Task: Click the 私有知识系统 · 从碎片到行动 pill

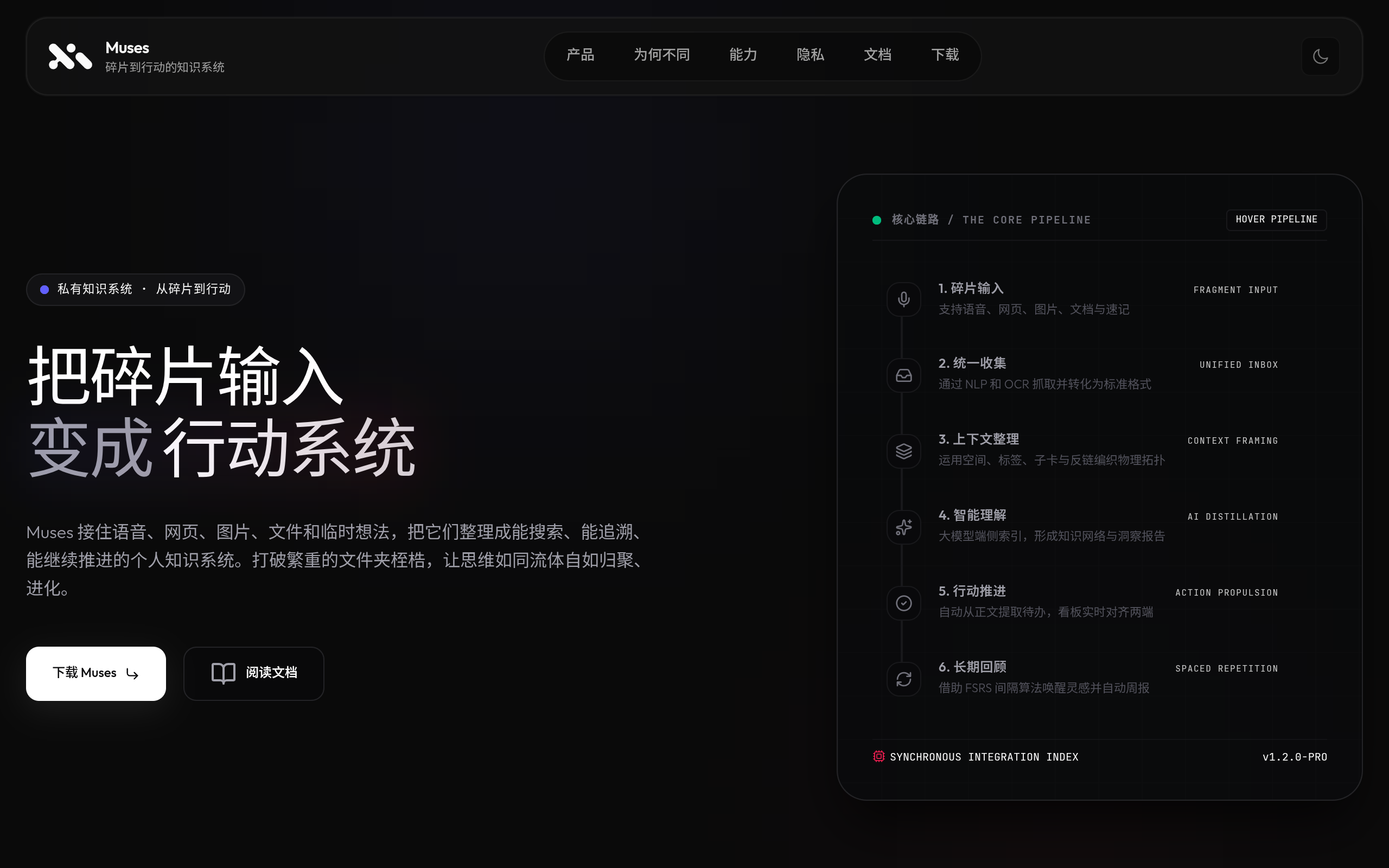Action: (136, 289)
